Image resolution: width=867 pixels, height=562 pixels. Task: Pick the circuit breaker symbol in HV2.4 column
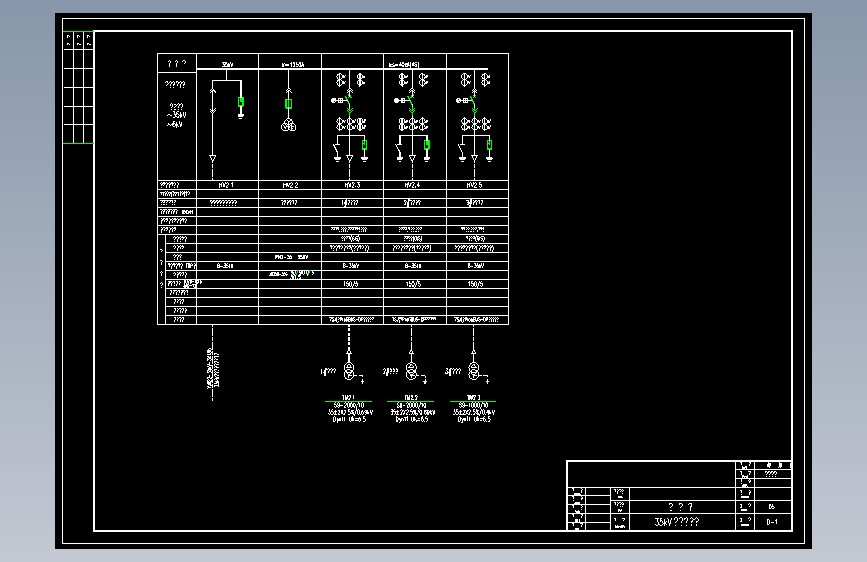pos(411,101)
